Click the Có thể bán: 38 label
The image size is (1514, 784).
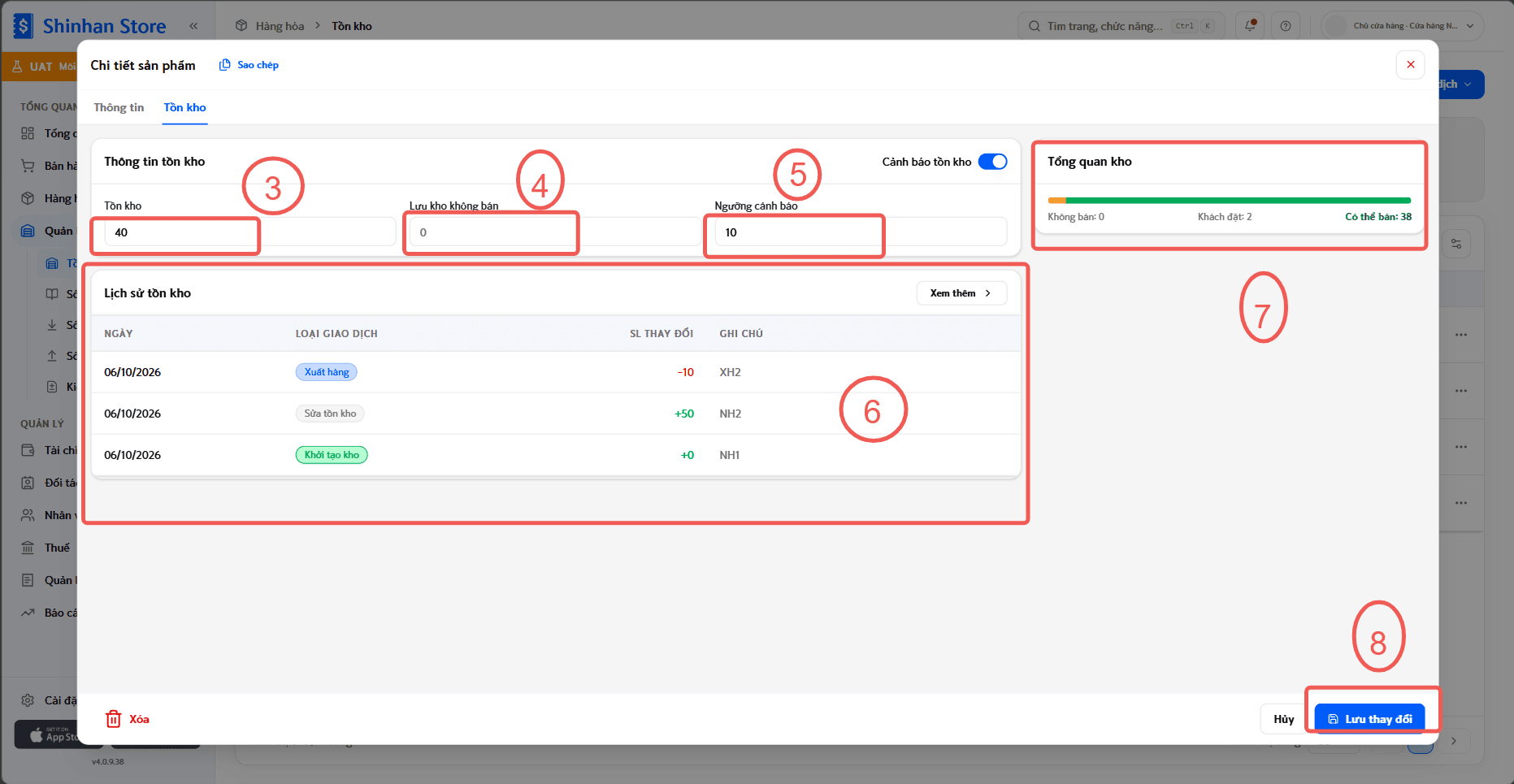click(1378, 217)
